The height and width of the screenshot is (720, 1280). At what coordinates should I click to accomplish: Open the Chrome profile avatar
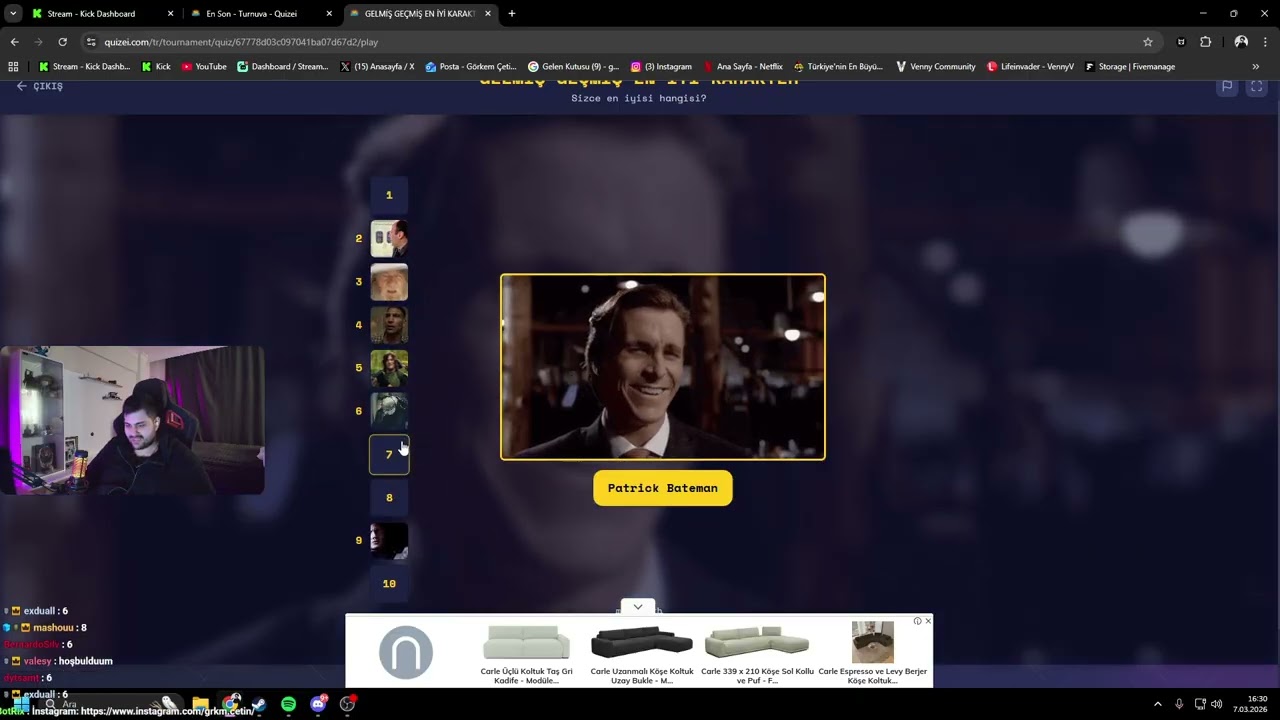click(x=1241, y=42)
